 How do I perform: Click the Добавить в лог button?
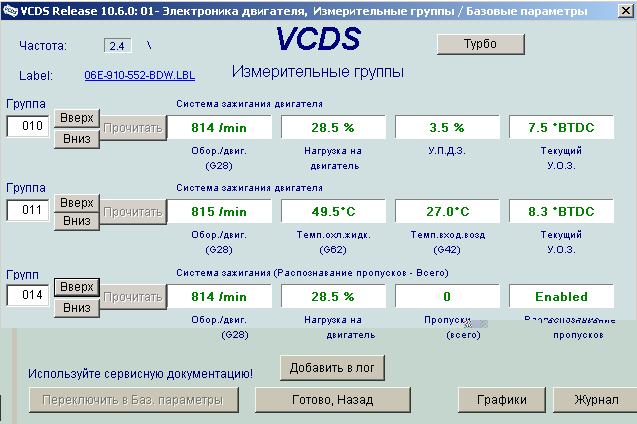[332, 368]
